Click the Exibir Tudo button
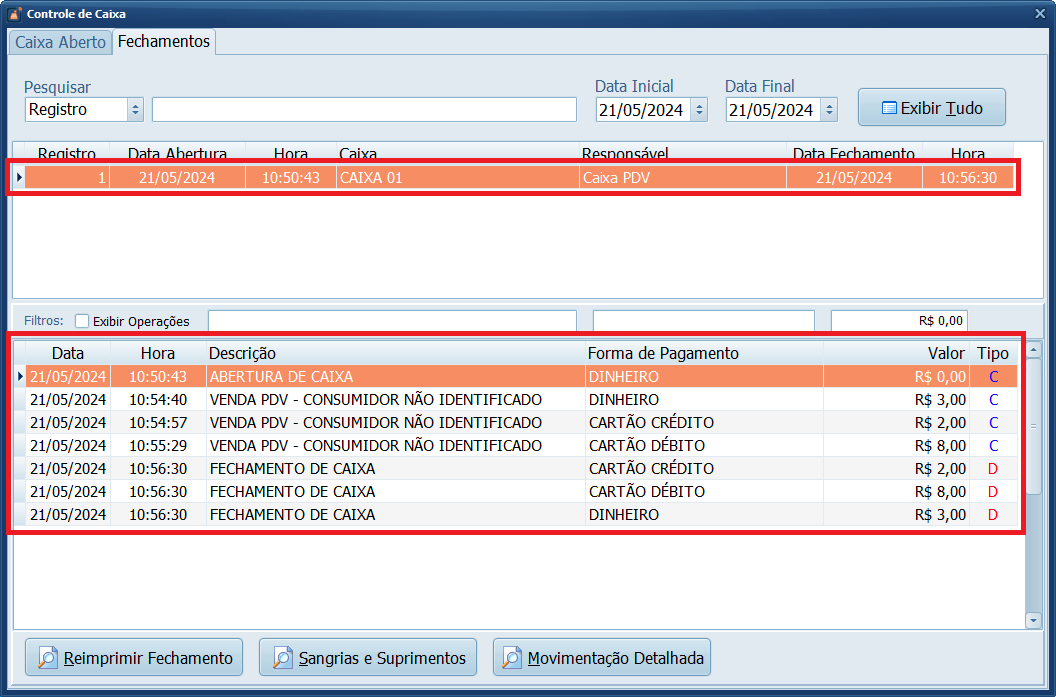Image resolution: width=1056 pixels, height=697 pixels. [x=931, y=108]
